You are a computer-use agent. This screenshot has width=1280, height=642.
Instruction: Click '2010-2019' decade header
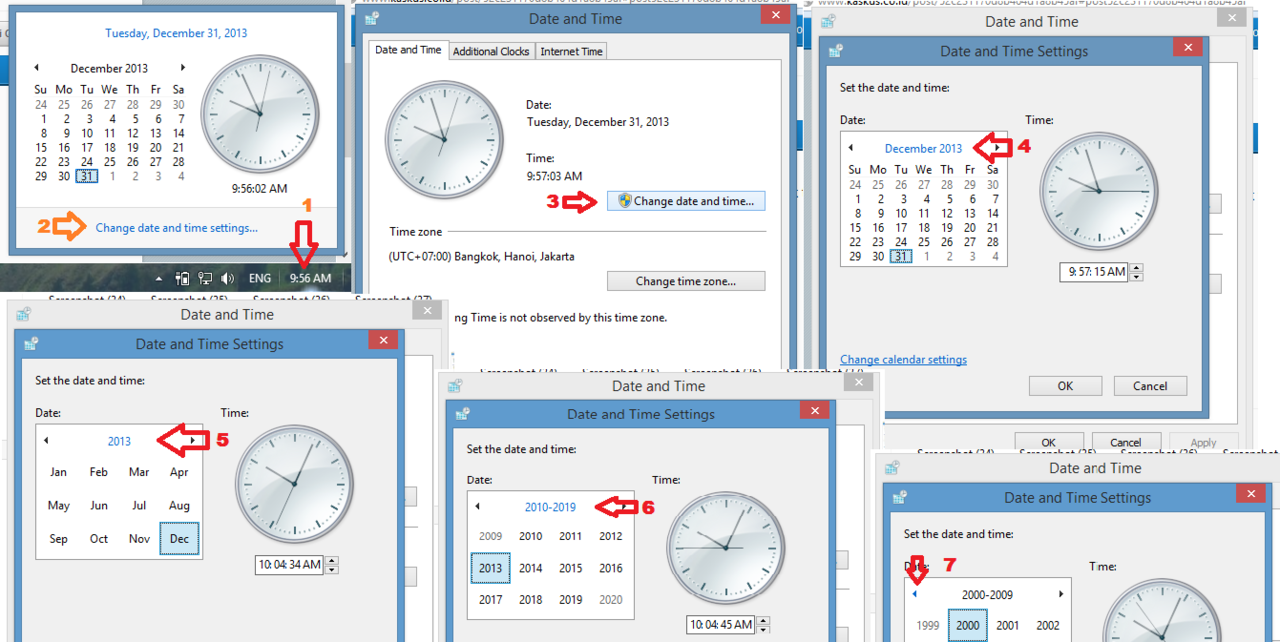click(x=550, y=508)
